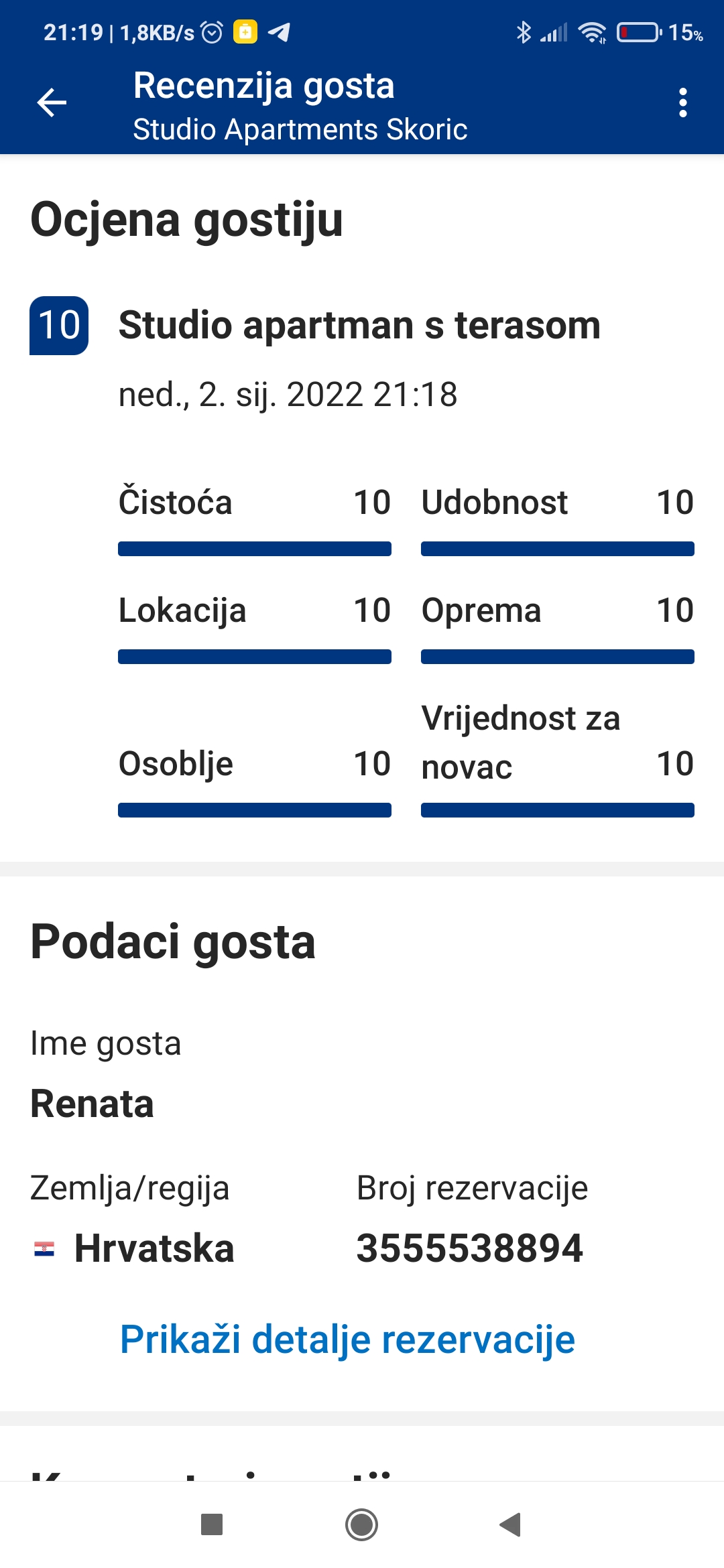Tap the guest name Renata
This screenshot has width=724, height=1568.
coord(93,1104)
